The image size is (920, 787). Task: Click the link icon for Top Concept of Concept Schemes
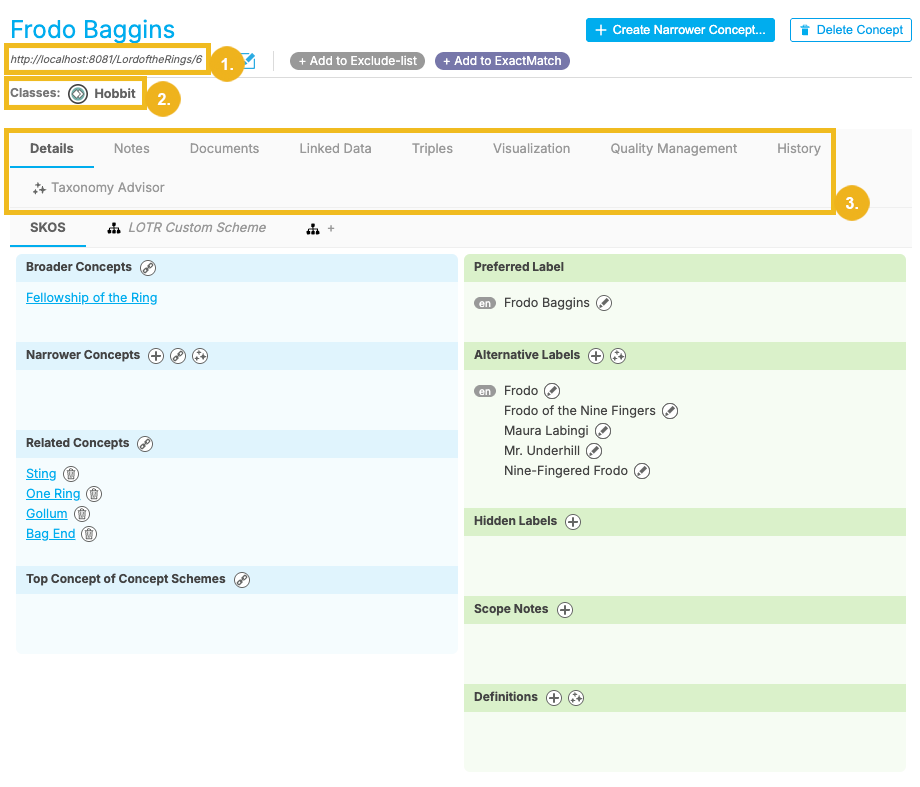coord(242,580)
